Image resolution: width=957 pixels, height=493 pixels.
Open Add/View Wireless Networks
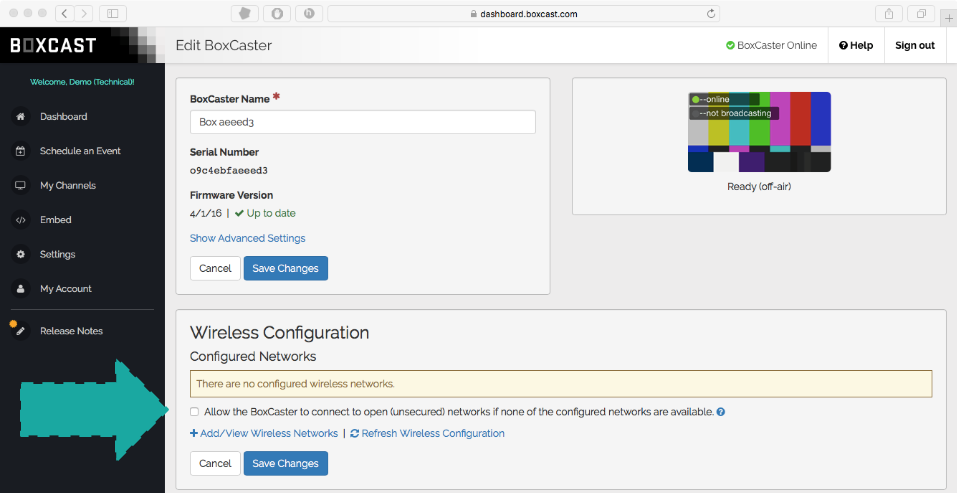pos(264,433)
